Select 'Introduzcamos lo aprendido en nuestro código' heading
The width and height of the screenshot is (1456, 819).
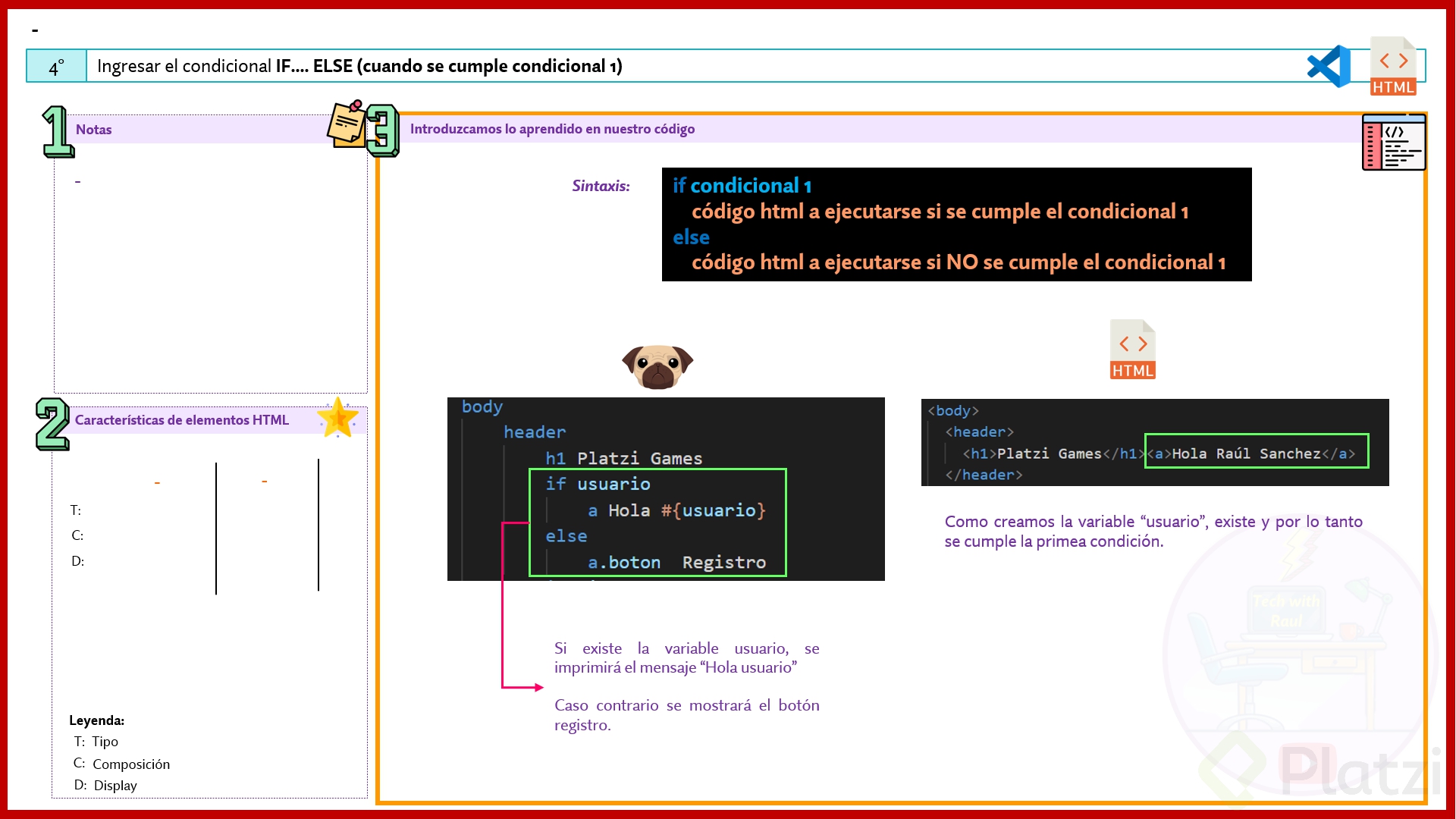[x=552, y=129]
